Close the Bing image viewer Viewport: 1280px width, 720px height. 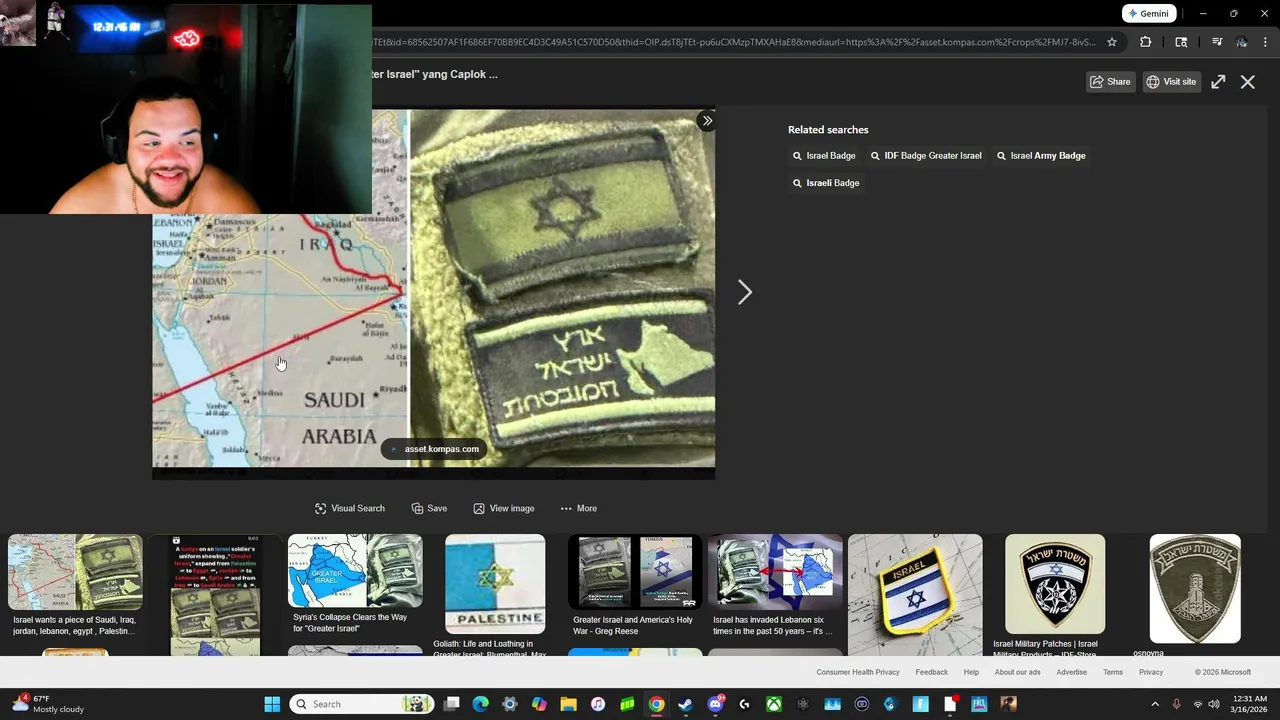(1248, 82)
